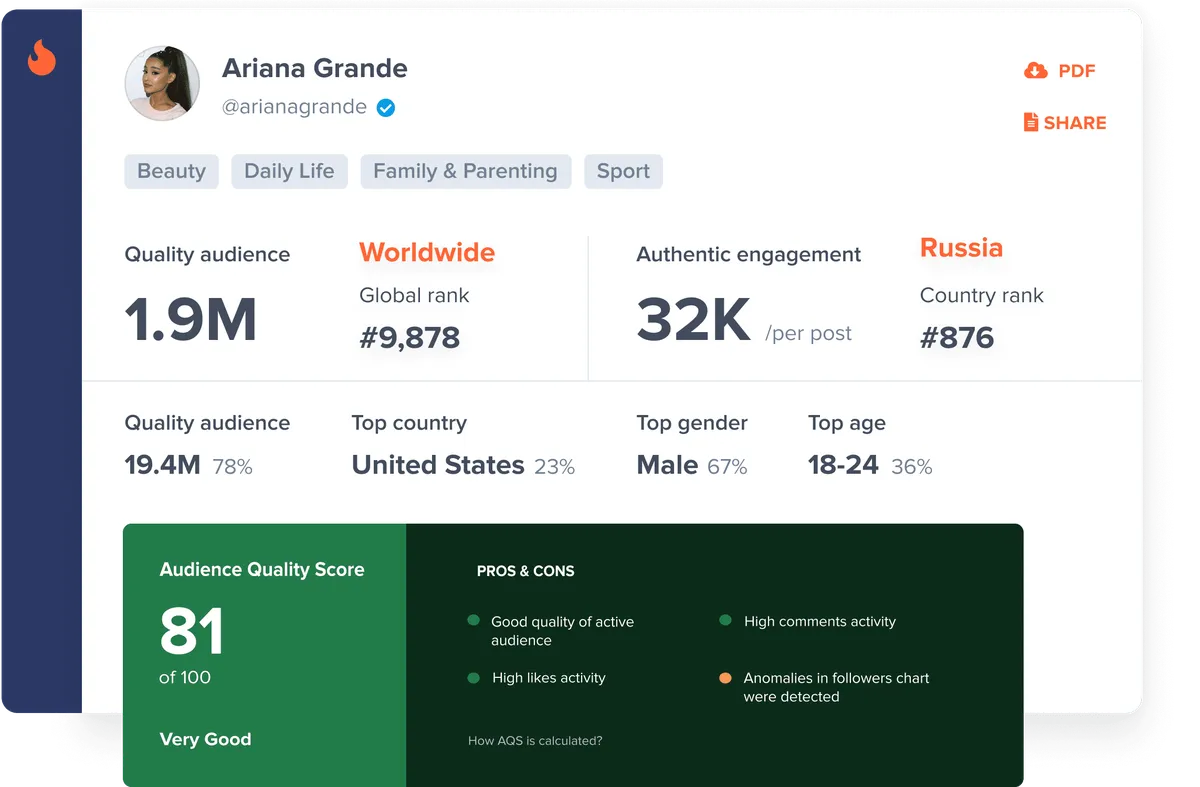Choose the Sport category tag
This screenshot has width=1200, height=787.
pos(623,171)
